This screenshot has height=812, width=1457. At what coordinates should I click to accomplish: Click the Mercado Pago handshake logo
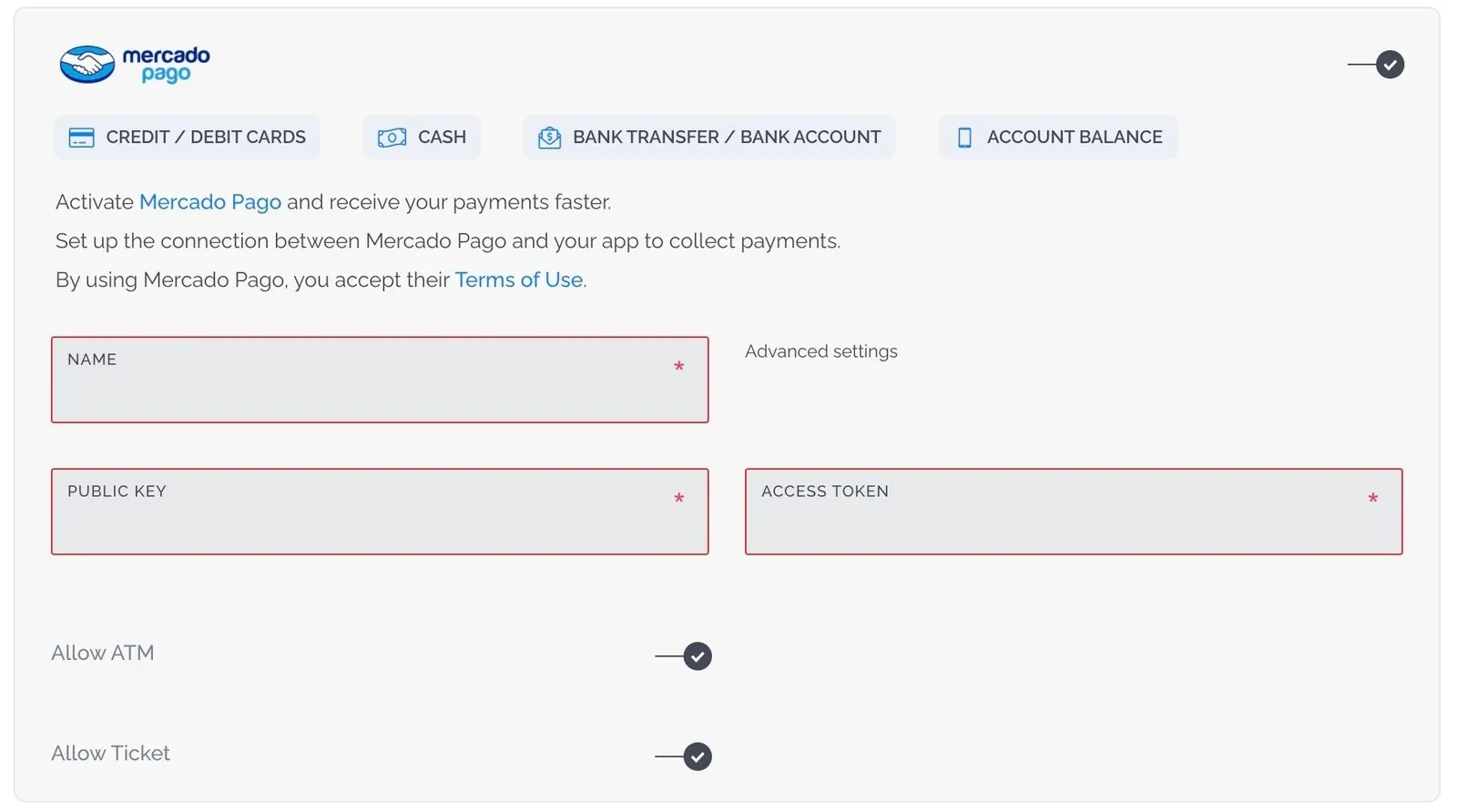click(134, 65)
